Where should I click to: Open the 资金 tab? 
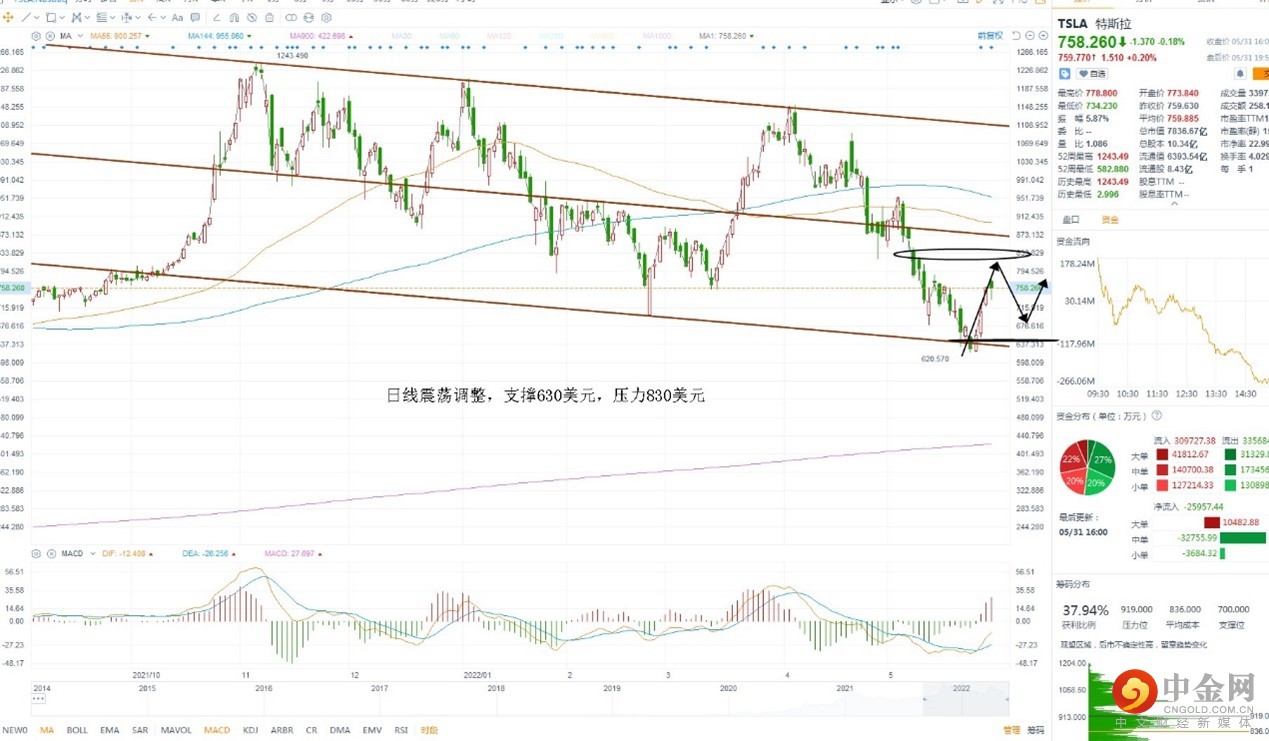coord(1109,219)
